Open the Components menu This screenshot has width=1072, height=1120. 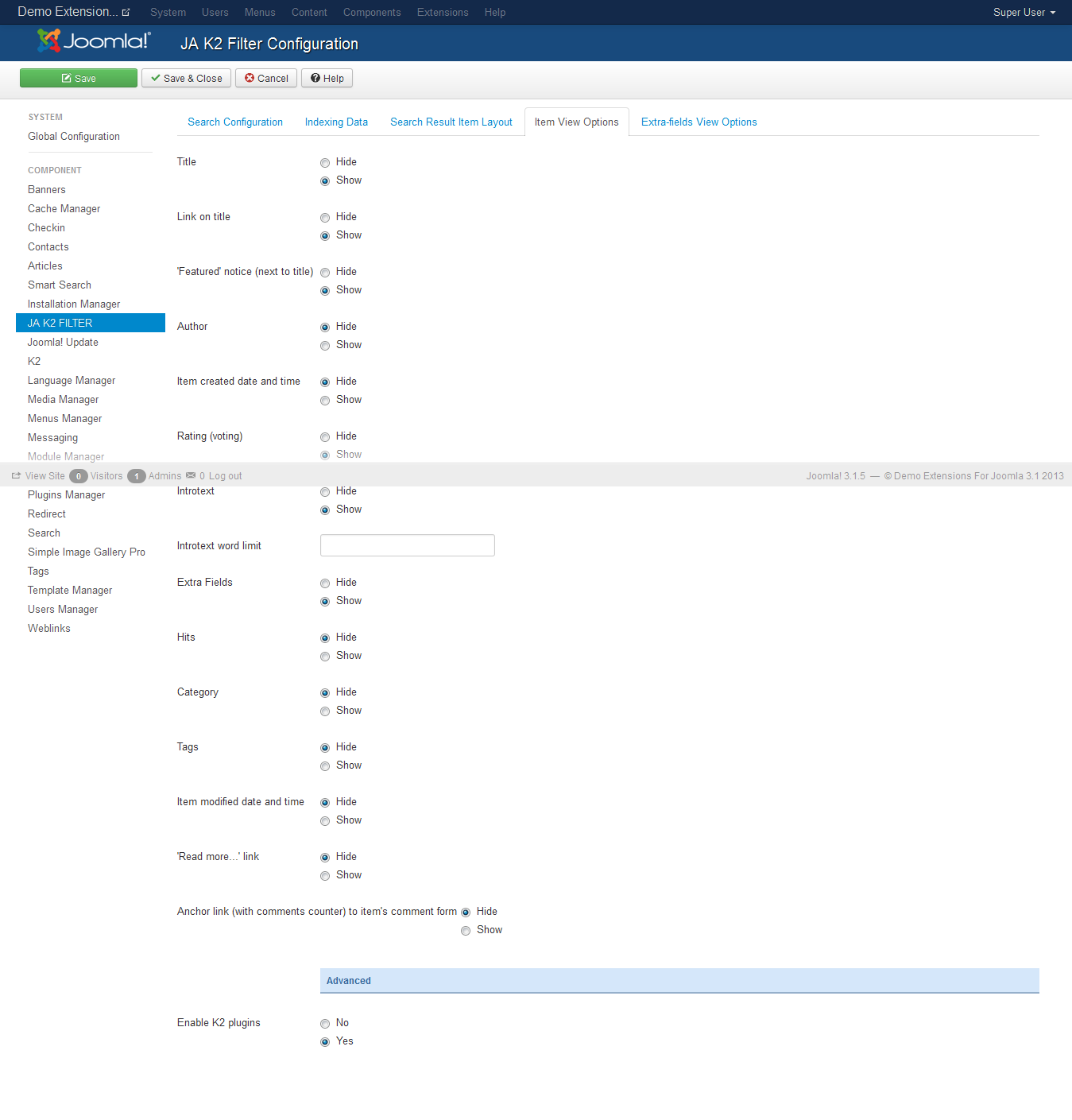(x=372, y=12)
